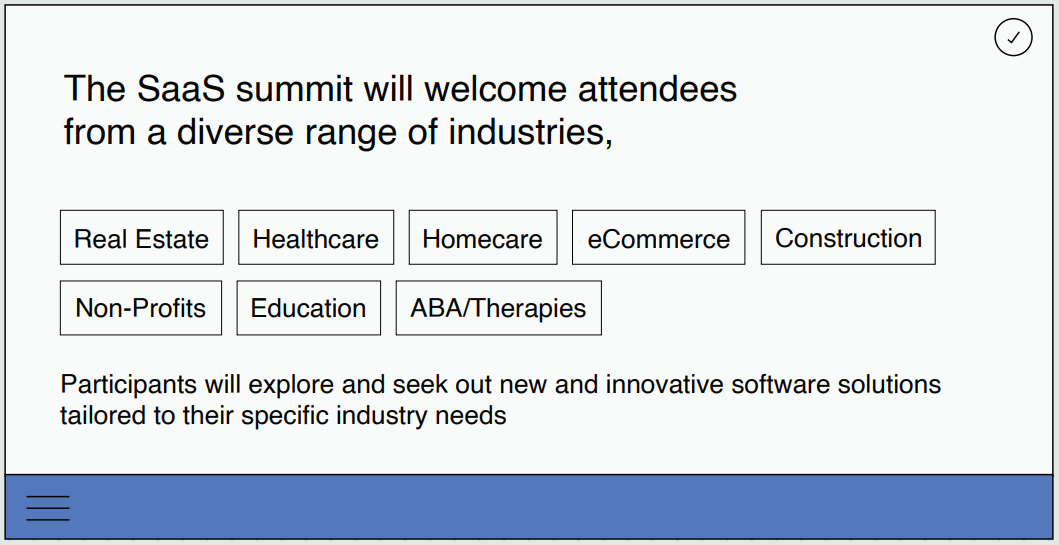Click the heading line ending with industries
Screen dimensions: 1059x545
(x=338, y=132)
